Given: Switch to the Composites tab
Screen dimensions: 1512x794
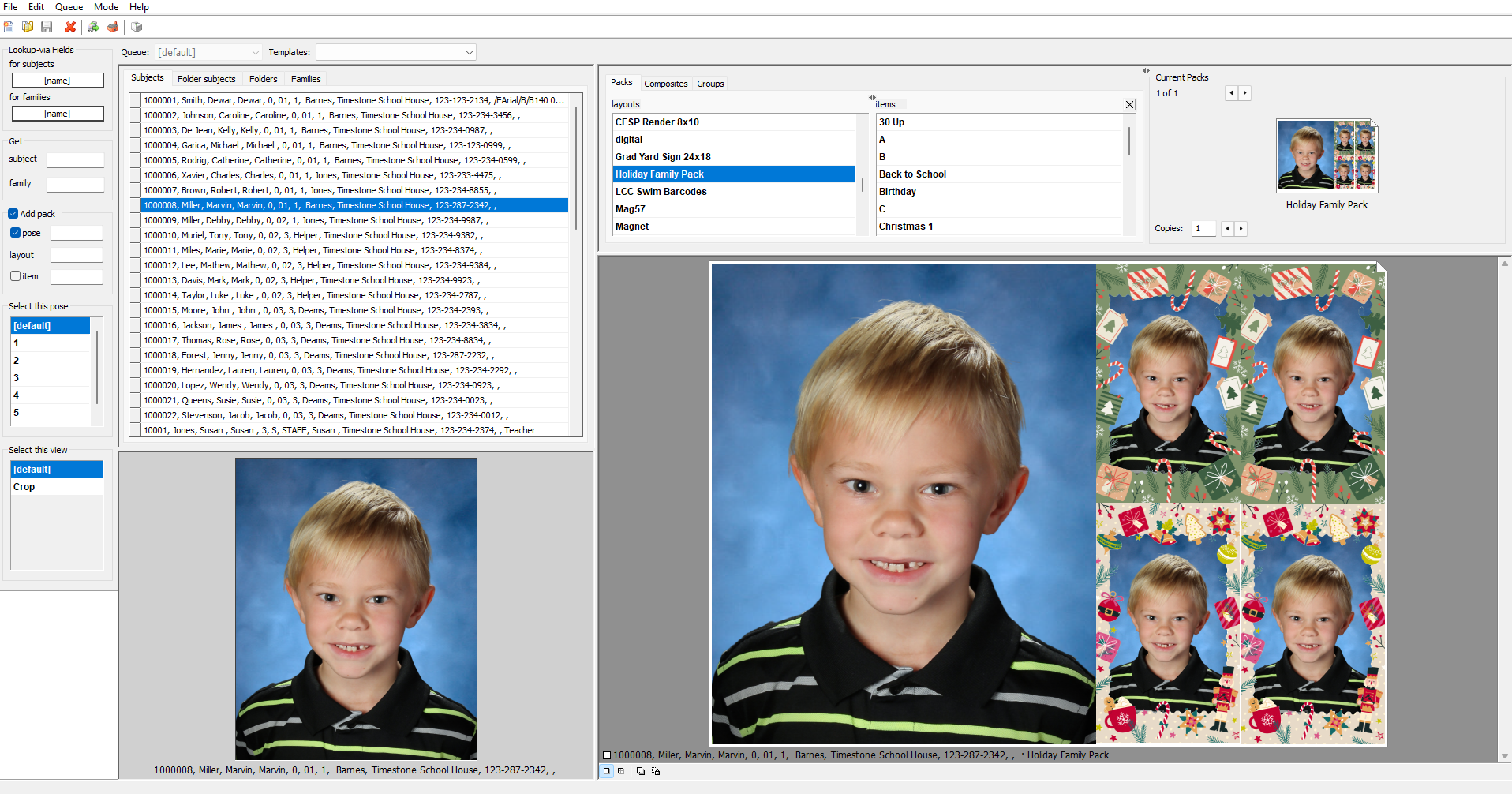Looking at the screenshot, I should pyautogui.click(x=665, y=83).
